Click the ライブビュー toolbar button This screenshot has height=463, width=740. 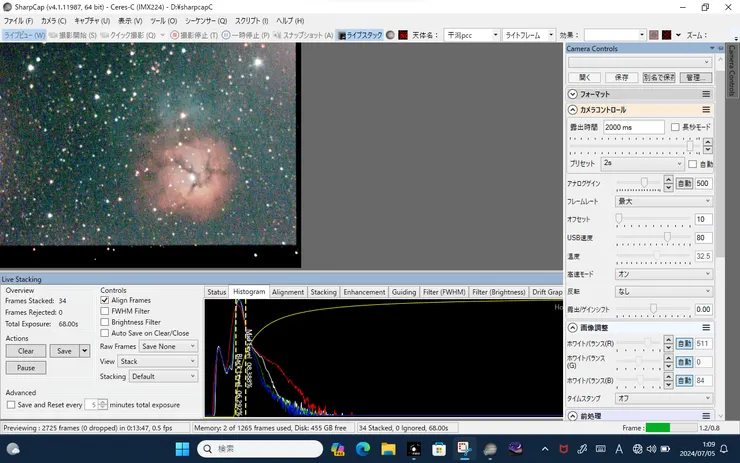[x=22, y=35]
